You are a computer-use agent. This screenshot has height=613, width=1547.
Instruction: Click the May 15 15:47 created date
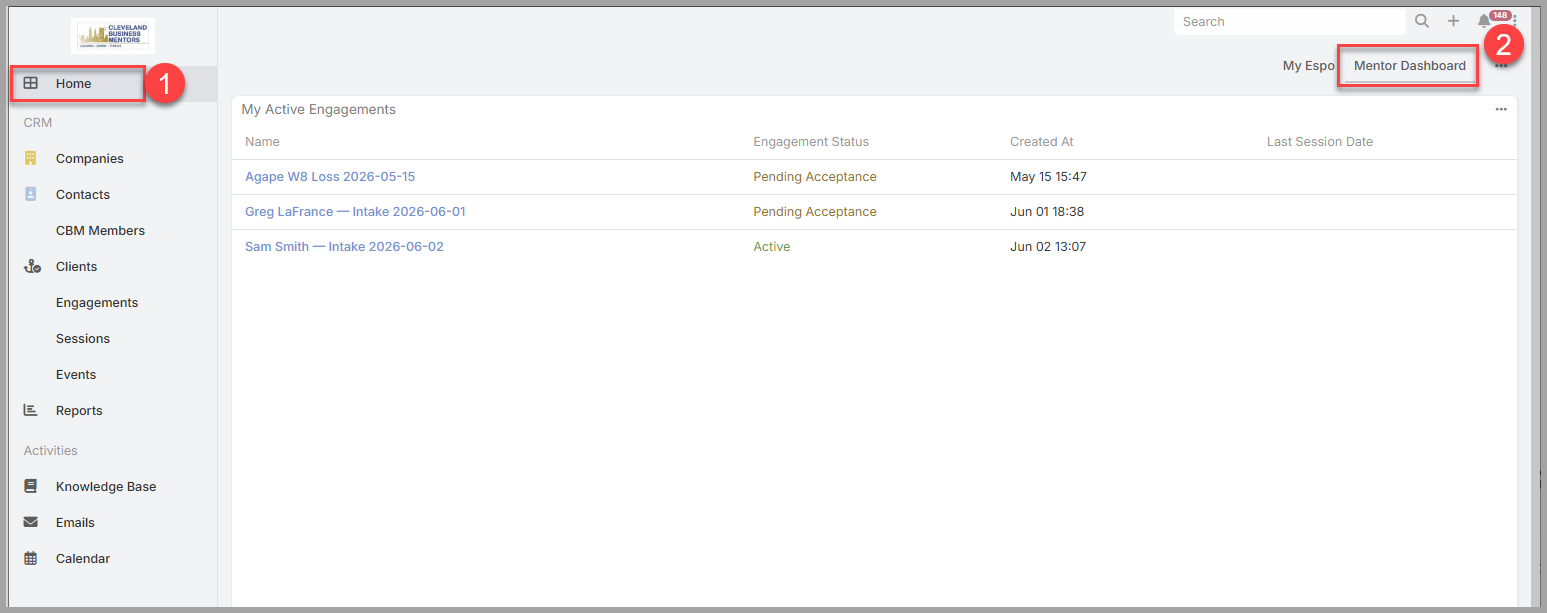[x=1048, y=177]
